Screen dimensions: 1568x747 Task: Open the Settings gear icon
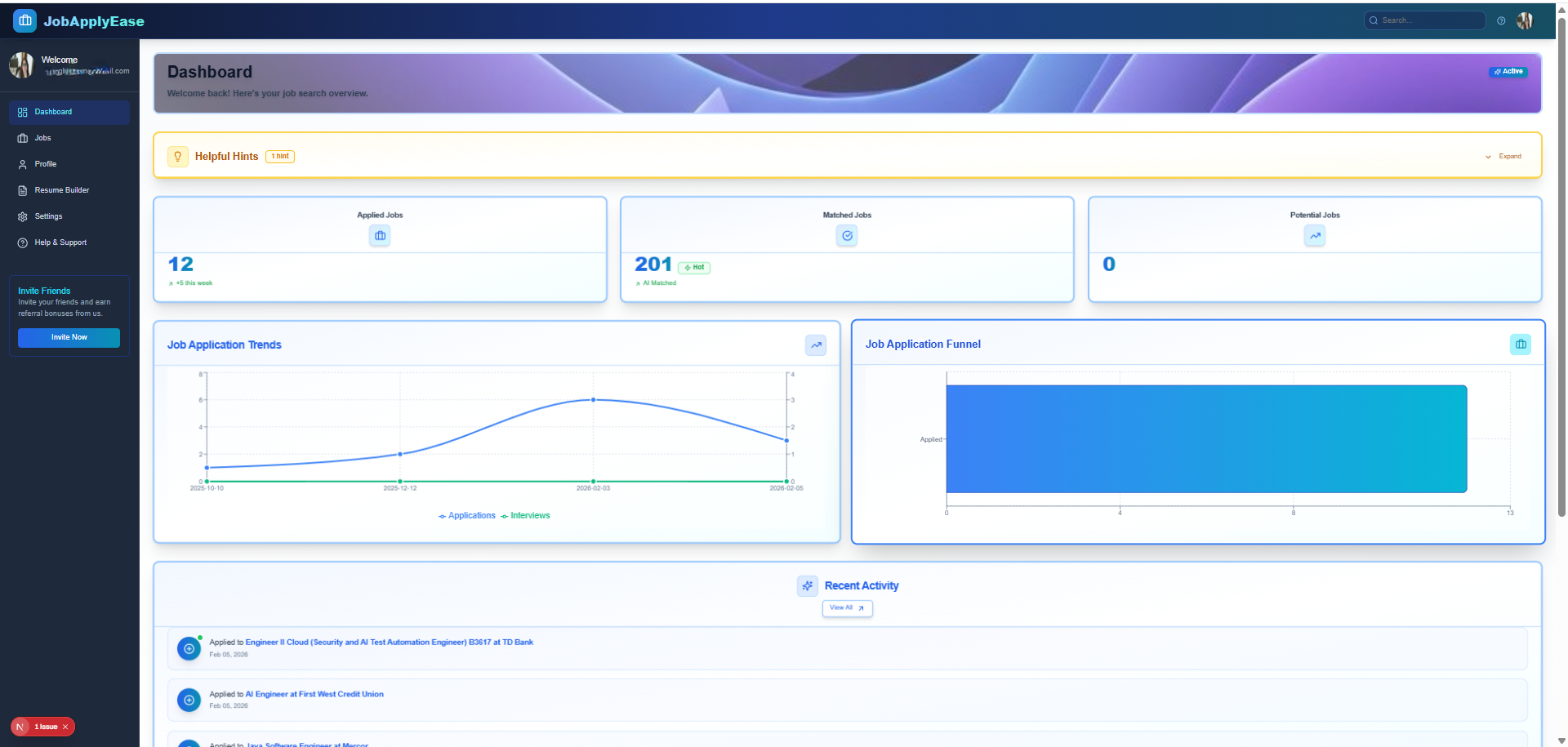click(x=22, y=216)
